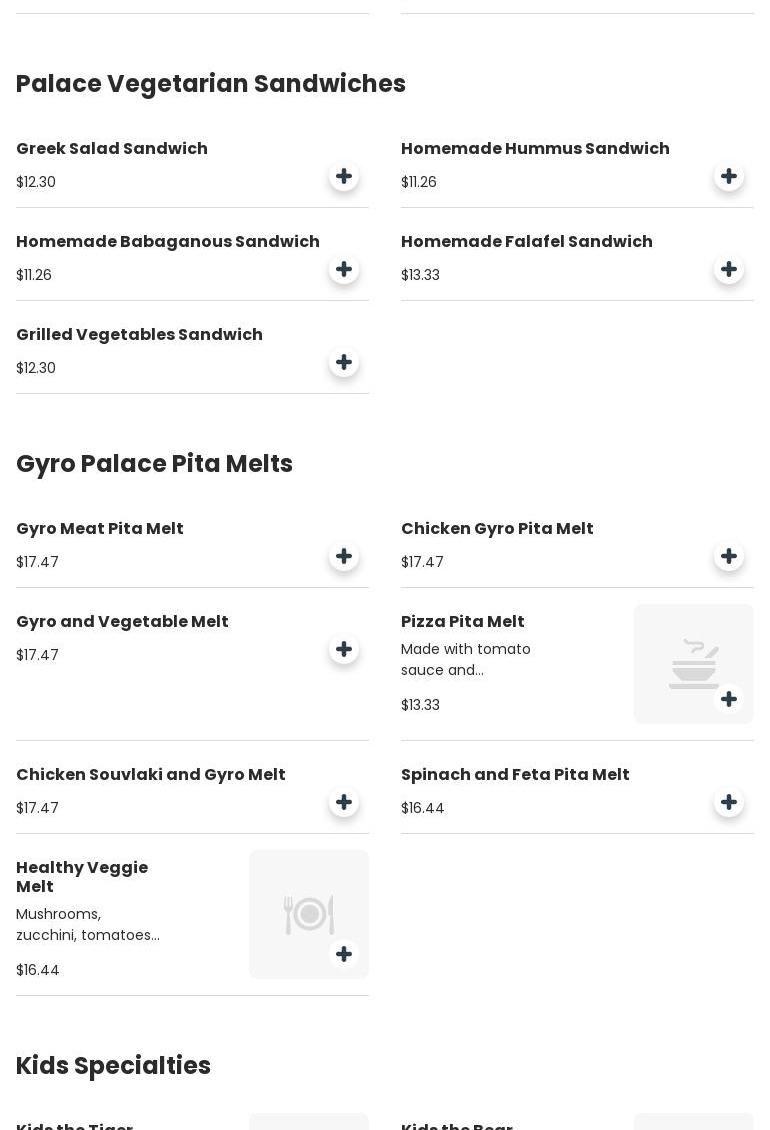Add Spinach and Feta Pita Melt plus
This screenshot has height=1130, width=770.
click(729, 801)
